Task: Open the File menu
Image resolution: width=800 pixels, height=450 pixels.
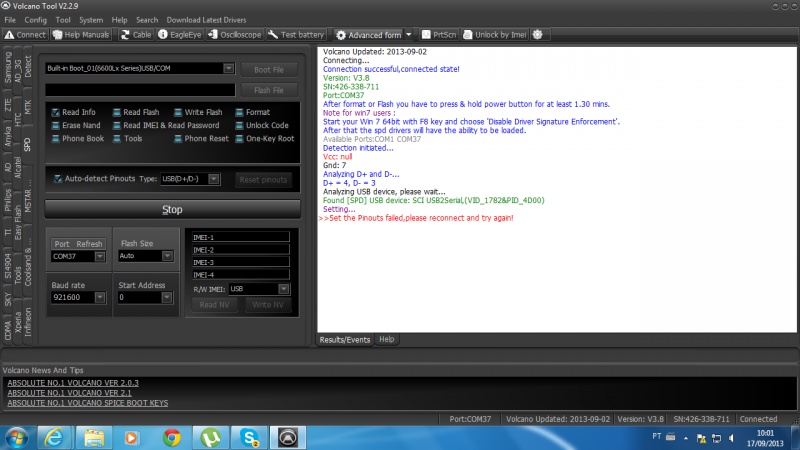Action: [x=10, y=20]
